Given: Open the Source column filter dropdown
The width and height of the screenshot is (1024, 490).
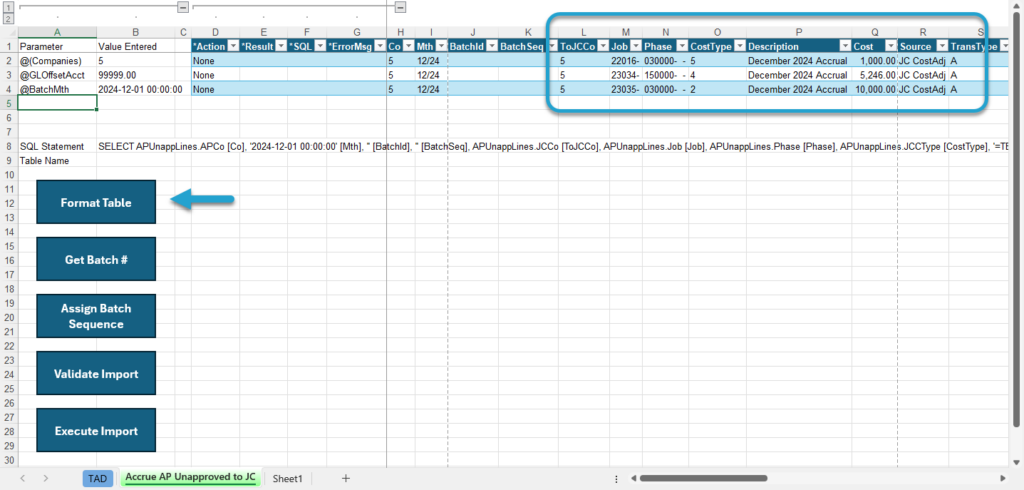Looking at the screenshot, I should 942,46.
